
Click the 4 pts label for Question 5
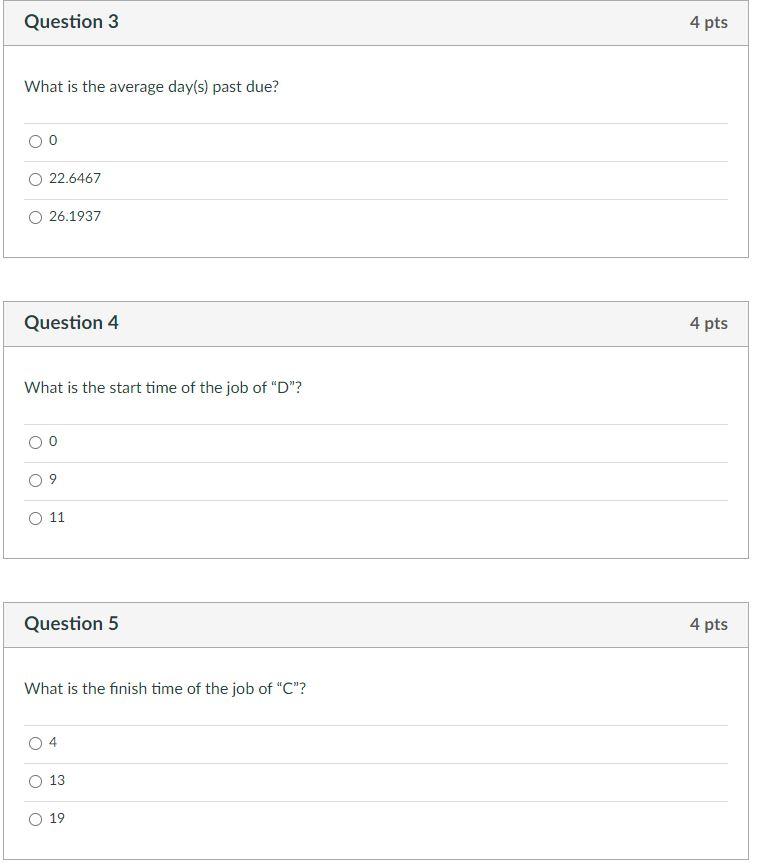pyautogui.click(x=710, y=623)
